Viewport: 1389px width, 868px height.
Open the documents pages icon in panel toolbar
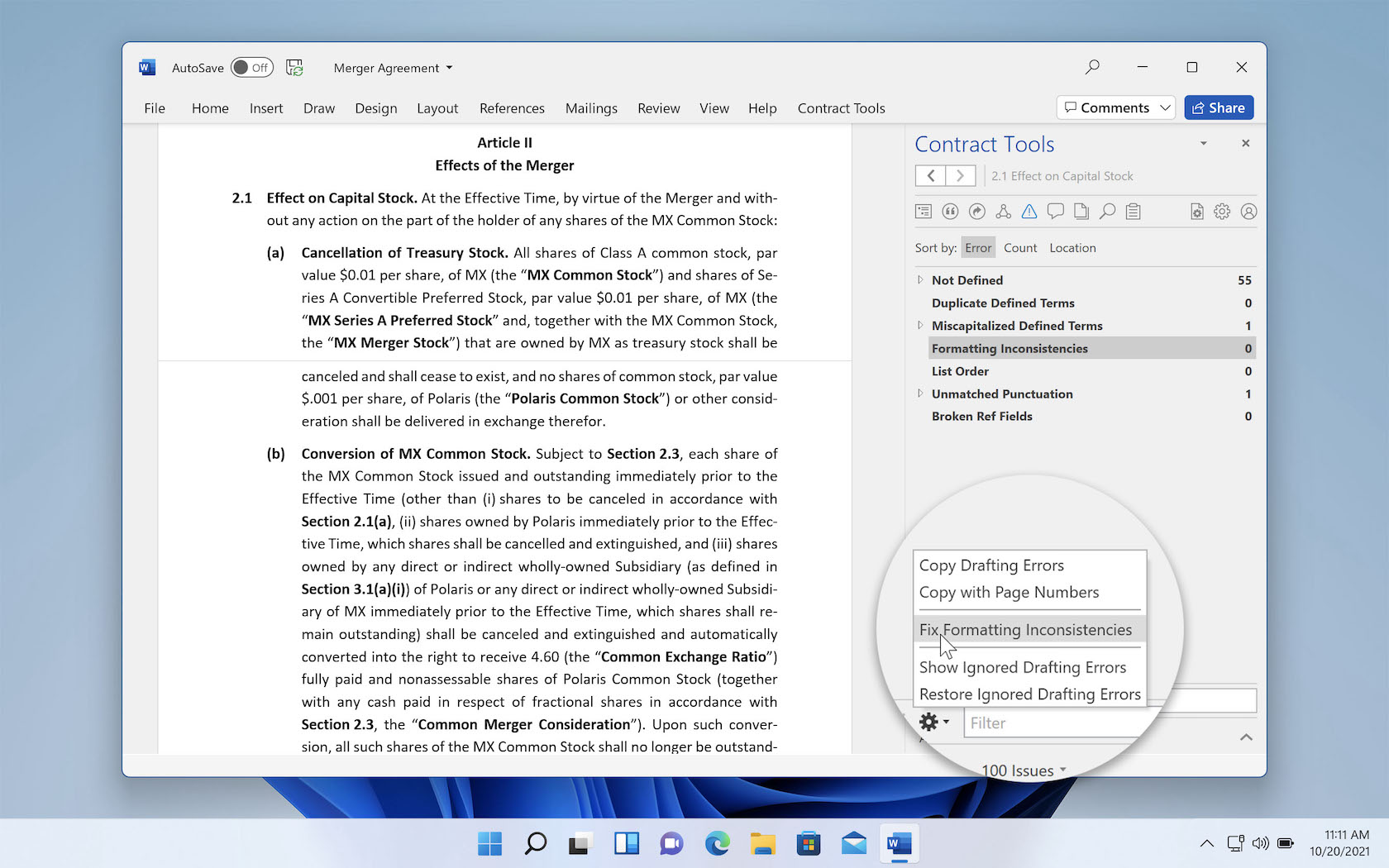coord(1081,212)
